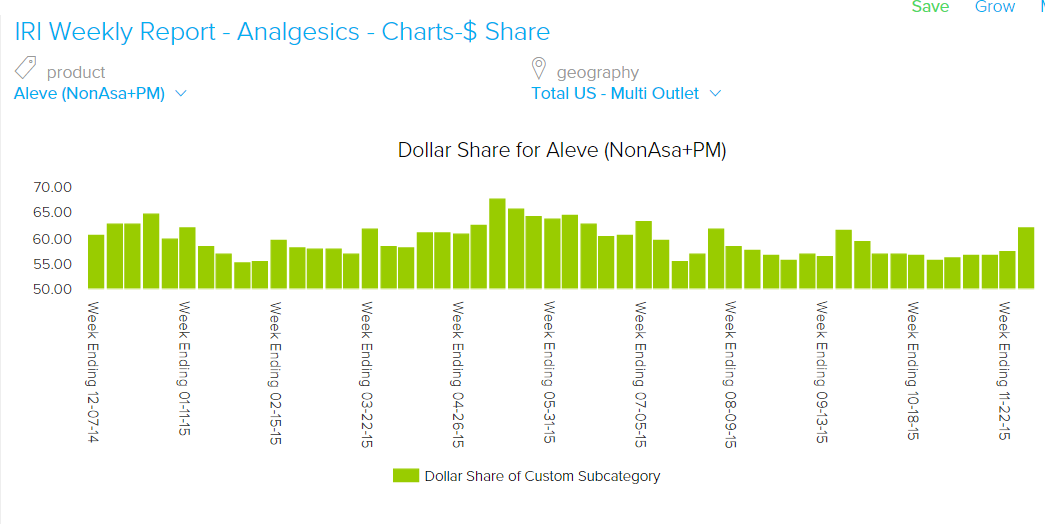The image size is (1045, 524).
Task: Click the Week Ending 01-11-15 axis label
Action: pos(185,369)
